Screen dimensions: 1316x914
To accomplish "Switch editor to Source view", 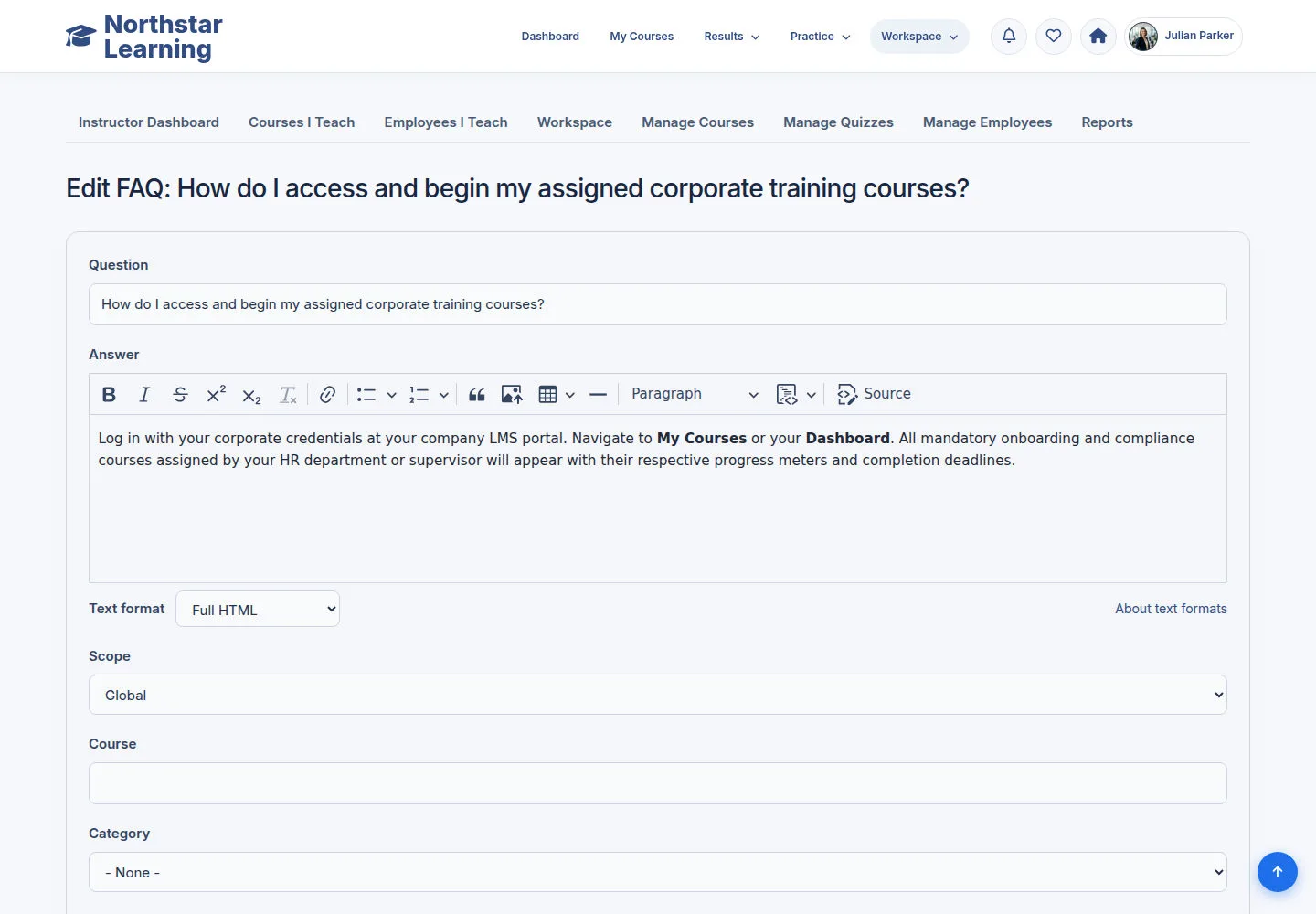I will coord(874,394).
